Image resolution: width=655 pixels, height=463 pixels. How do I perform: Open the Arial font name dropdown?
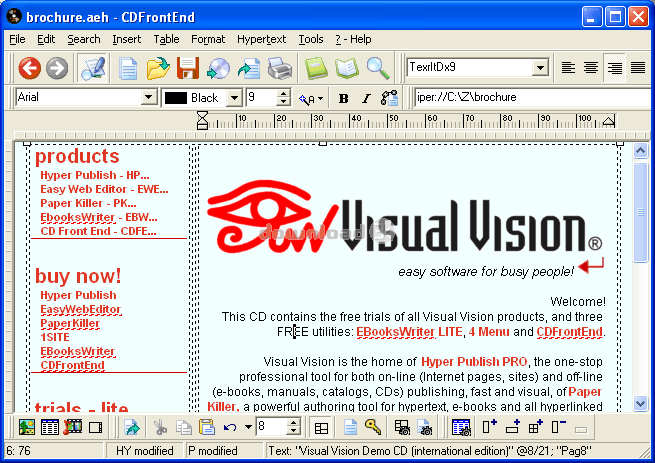tap(149, 98)
